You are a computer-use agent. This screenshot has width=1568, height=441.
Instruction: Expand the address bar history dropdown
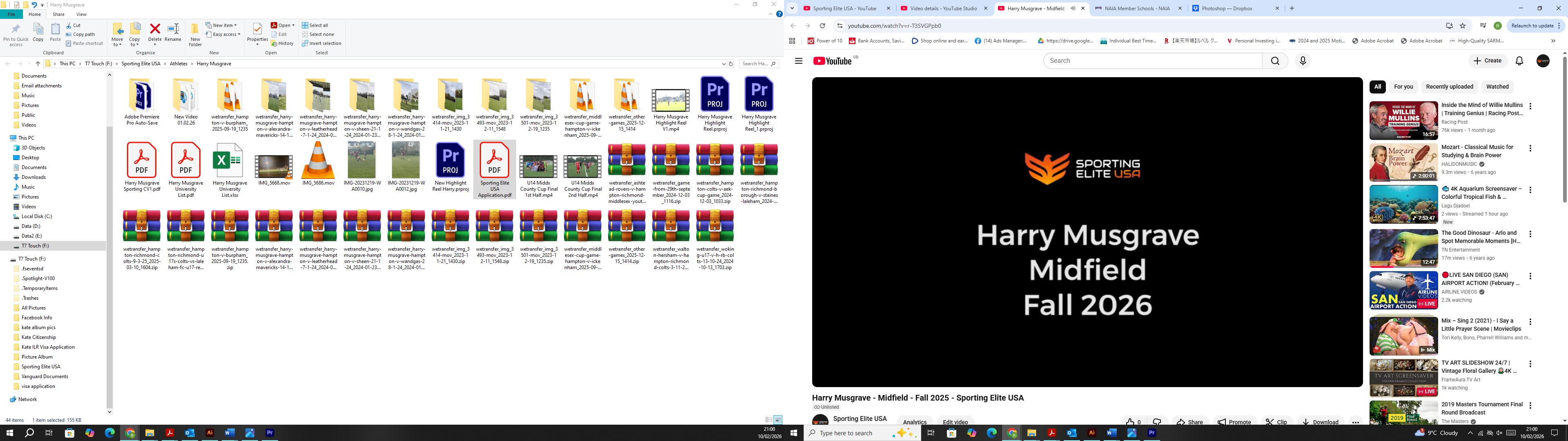pos(723,64)
